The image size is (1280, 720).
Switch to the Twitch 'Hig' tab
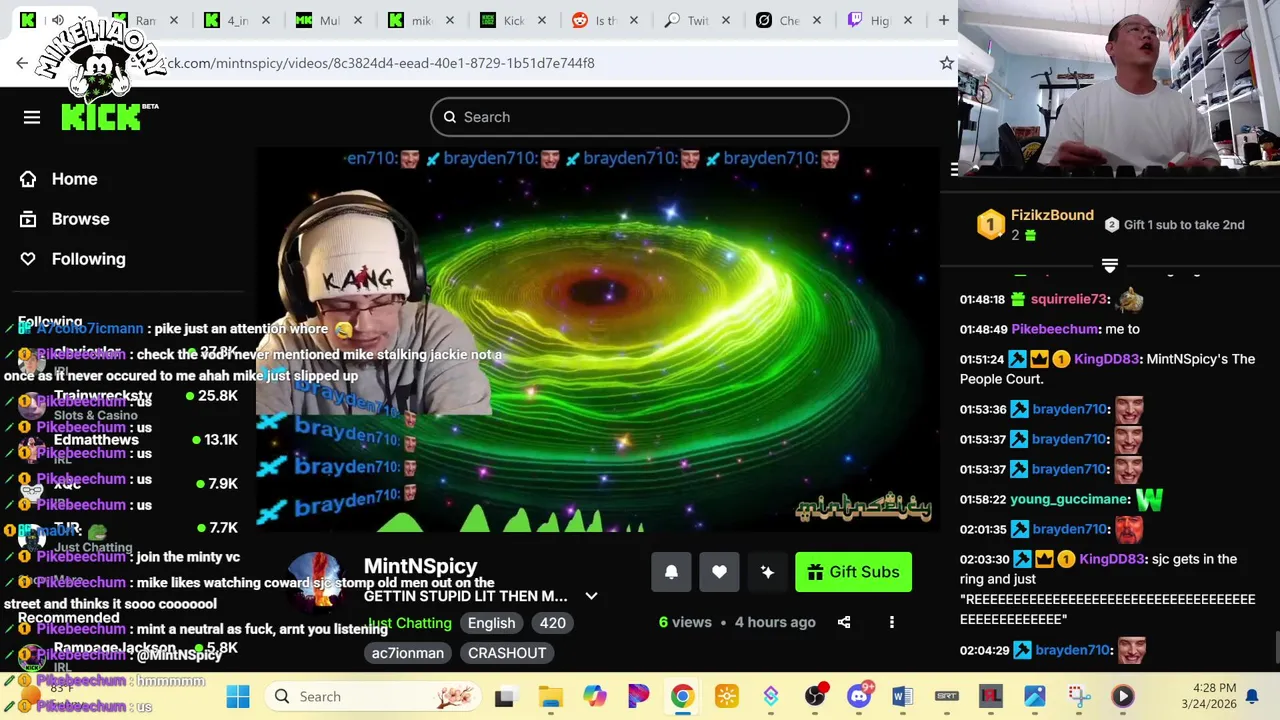coord(880,20)
